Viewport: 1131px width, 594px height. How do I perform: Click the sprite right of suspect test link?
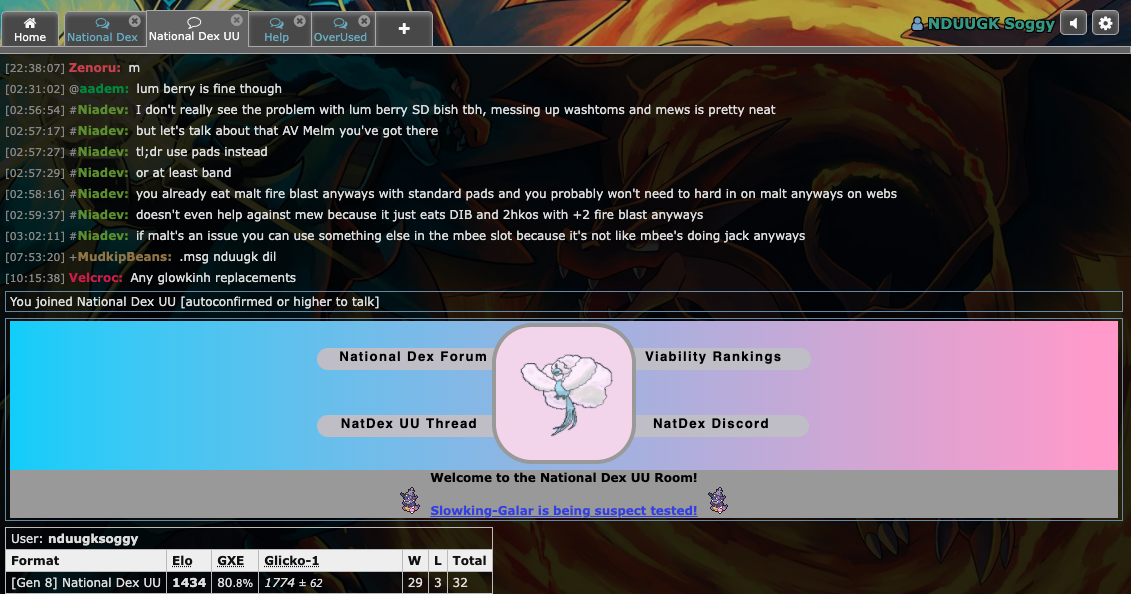[x=718, y=500]
